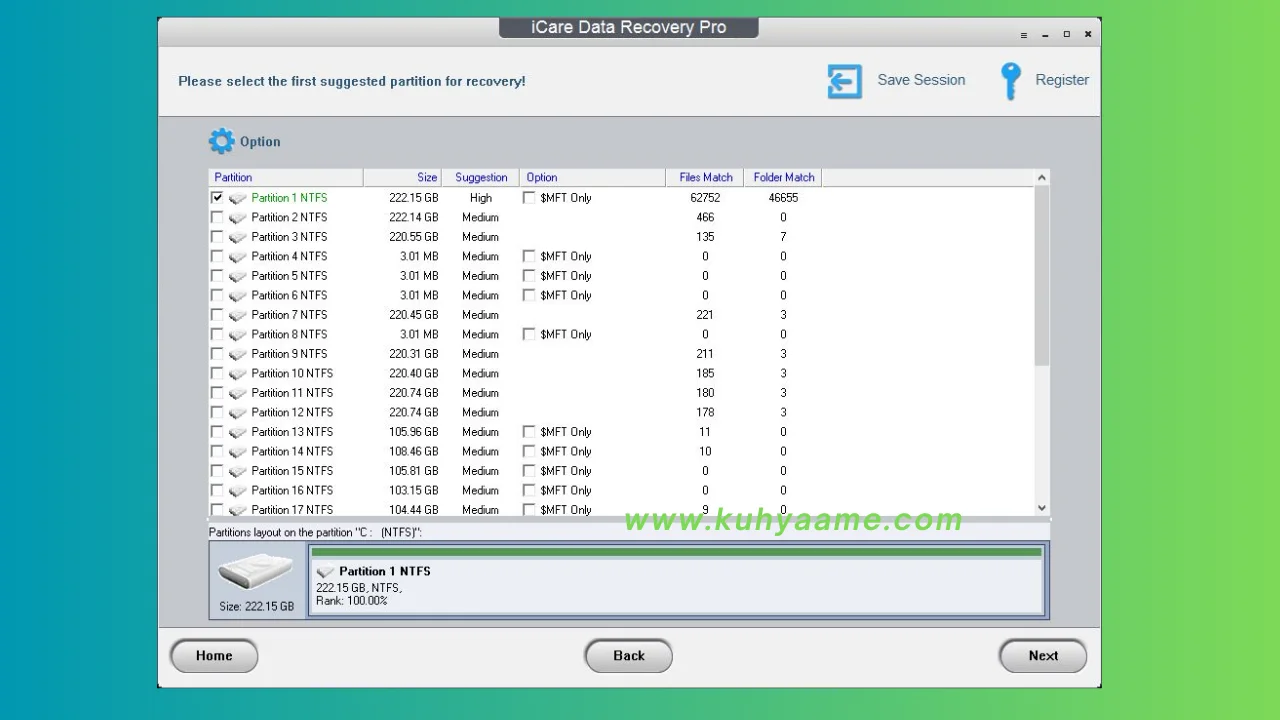Click drive icon of Partition 6 NTFS row
Screen dimensions: 1280x720
[x=237, y=296]
